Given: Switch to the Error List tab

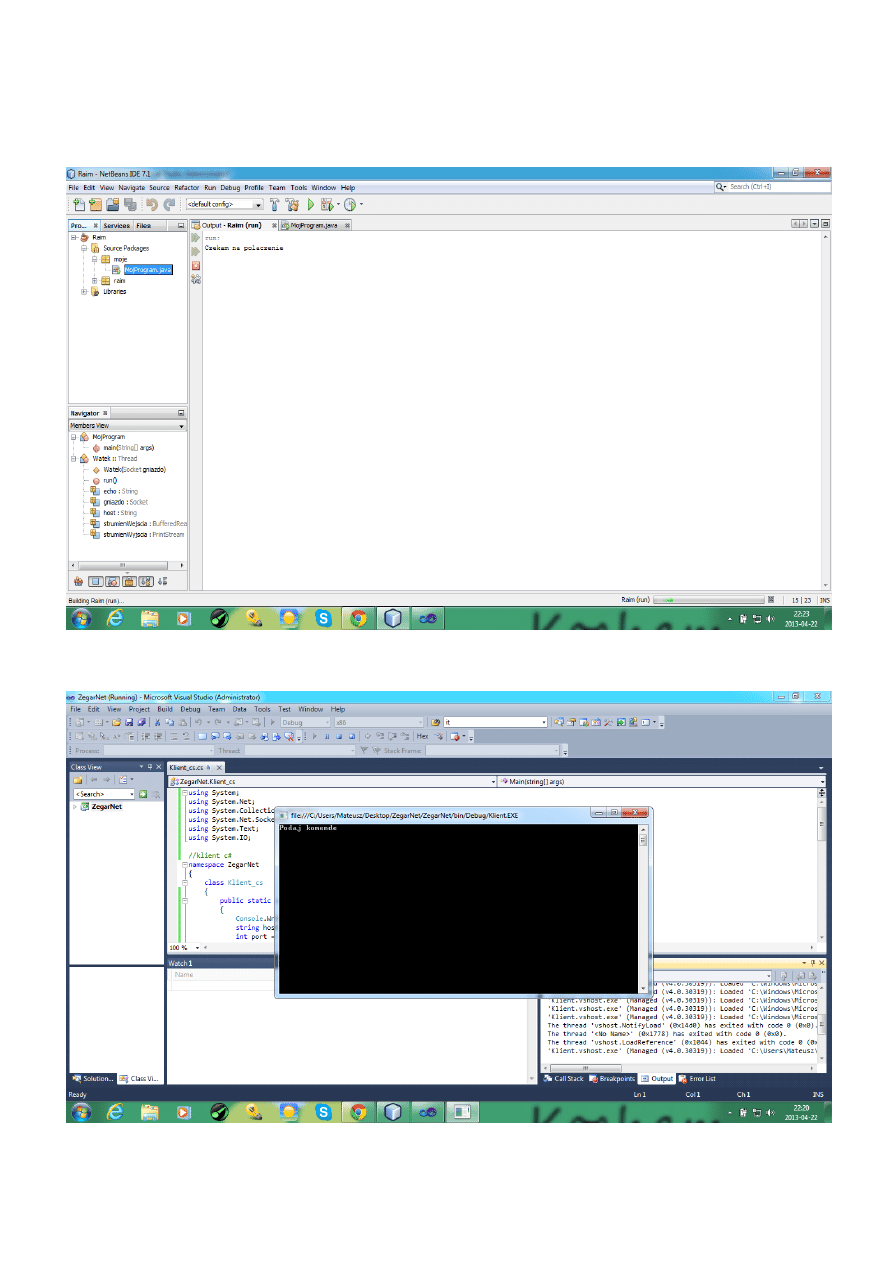Looking at the screenshot, I should coord(699,1079).
